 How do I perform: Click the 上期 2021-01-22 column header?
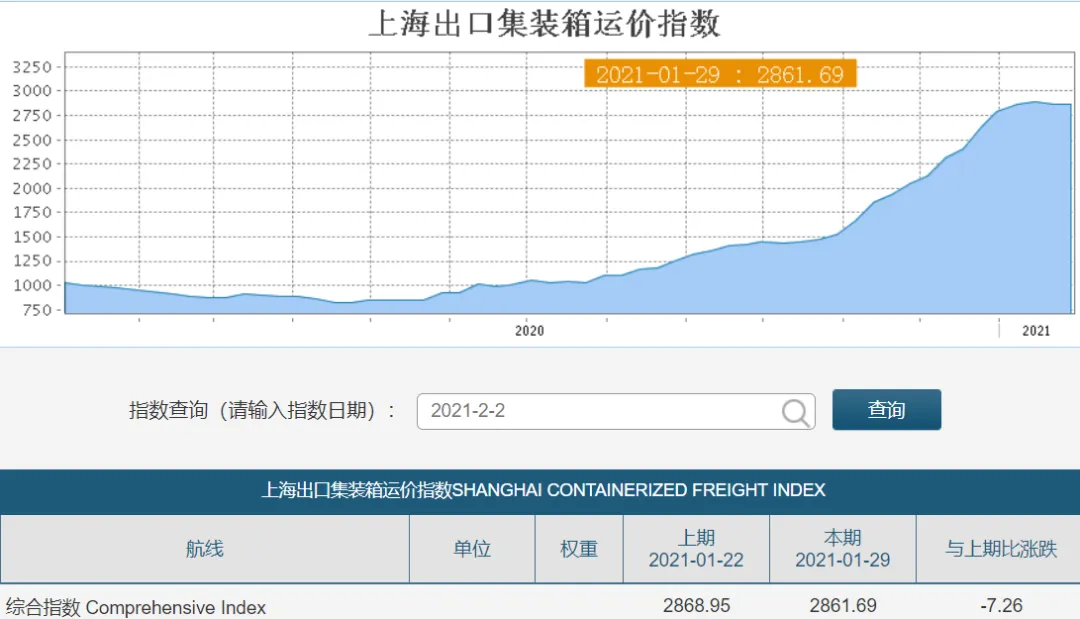pos(696,549)
